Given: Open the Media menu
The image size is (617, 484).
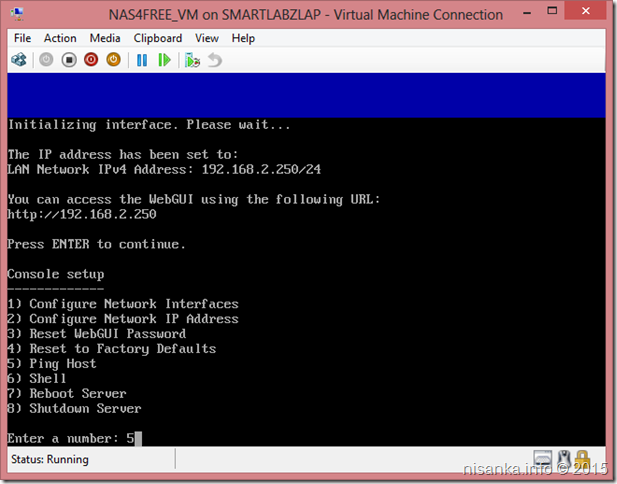Looking at the screenshot, I should coord(105,38).
